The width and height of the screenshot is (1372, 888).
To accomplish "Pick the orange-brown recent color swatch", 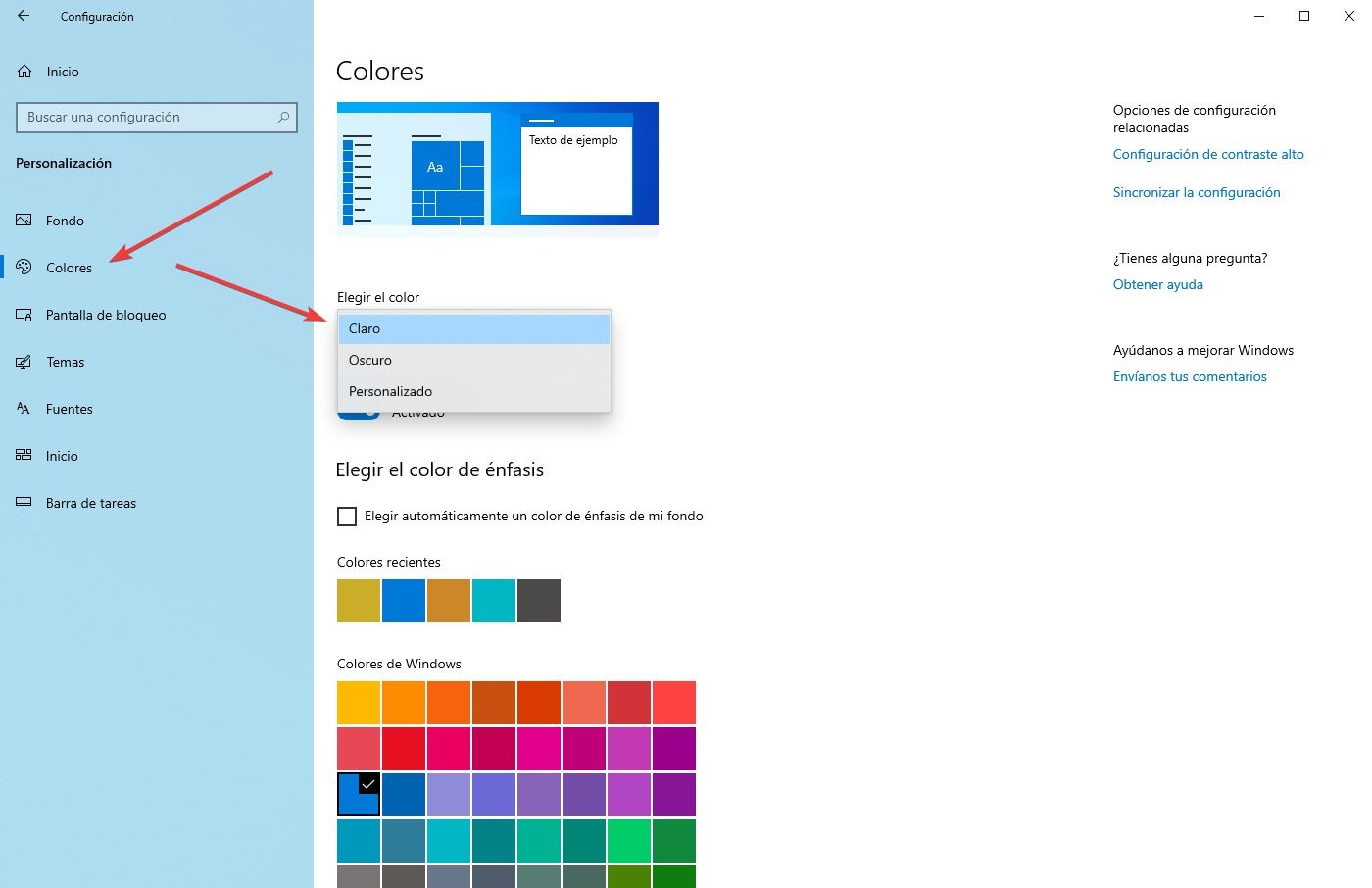I will click(x=449, y=601).
